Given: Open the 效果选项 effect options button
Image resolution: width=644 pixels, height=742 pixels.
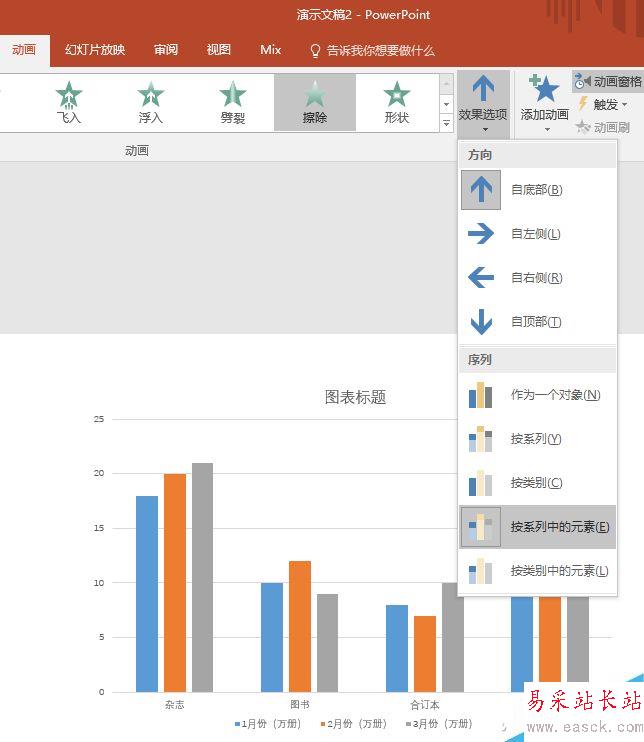Looking at the screenshot, I should click(483, 104).
